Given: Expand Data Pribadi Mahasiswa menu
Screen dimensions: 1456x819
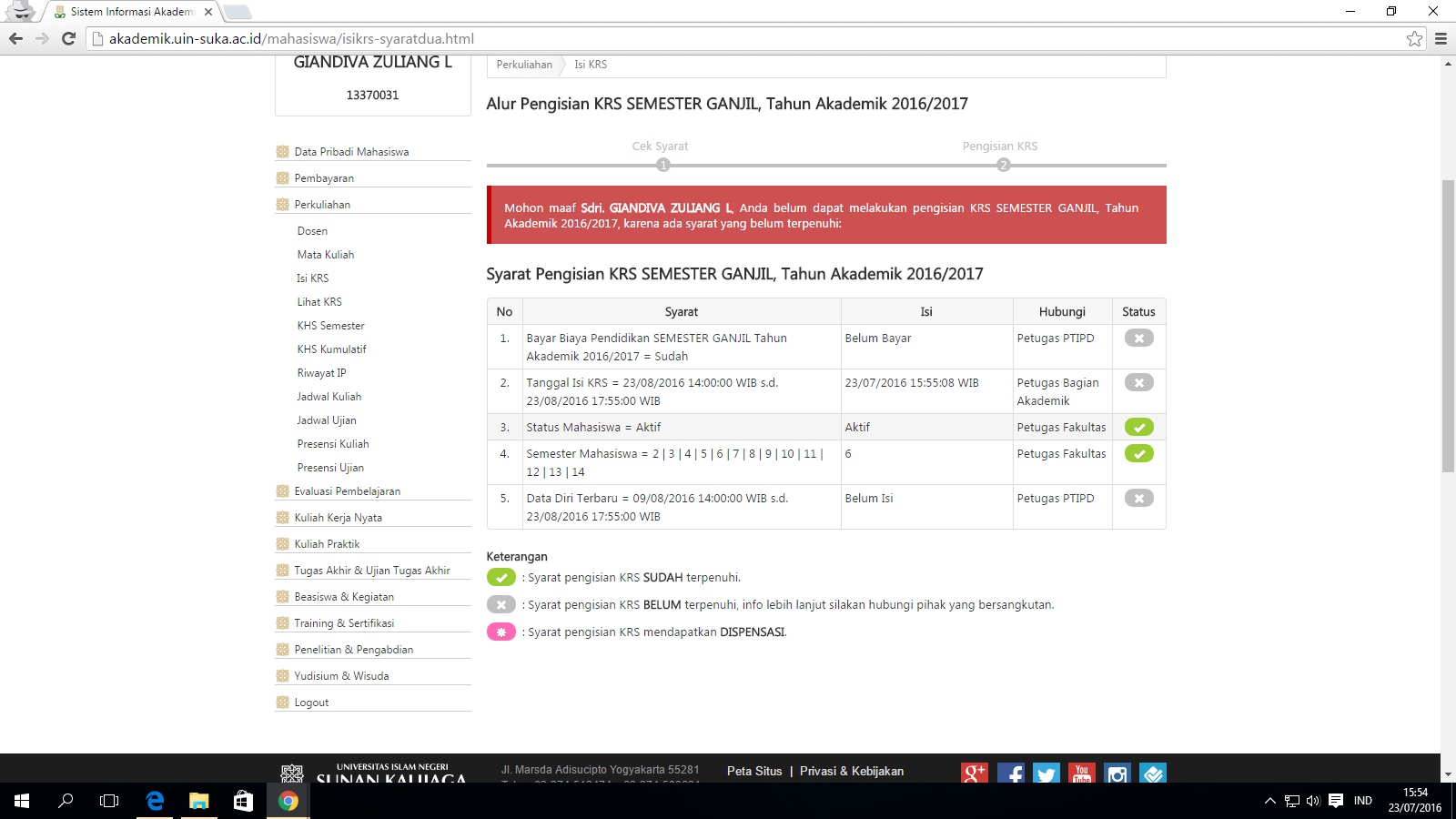Looking at the screenshot, I should coord(351,152).
